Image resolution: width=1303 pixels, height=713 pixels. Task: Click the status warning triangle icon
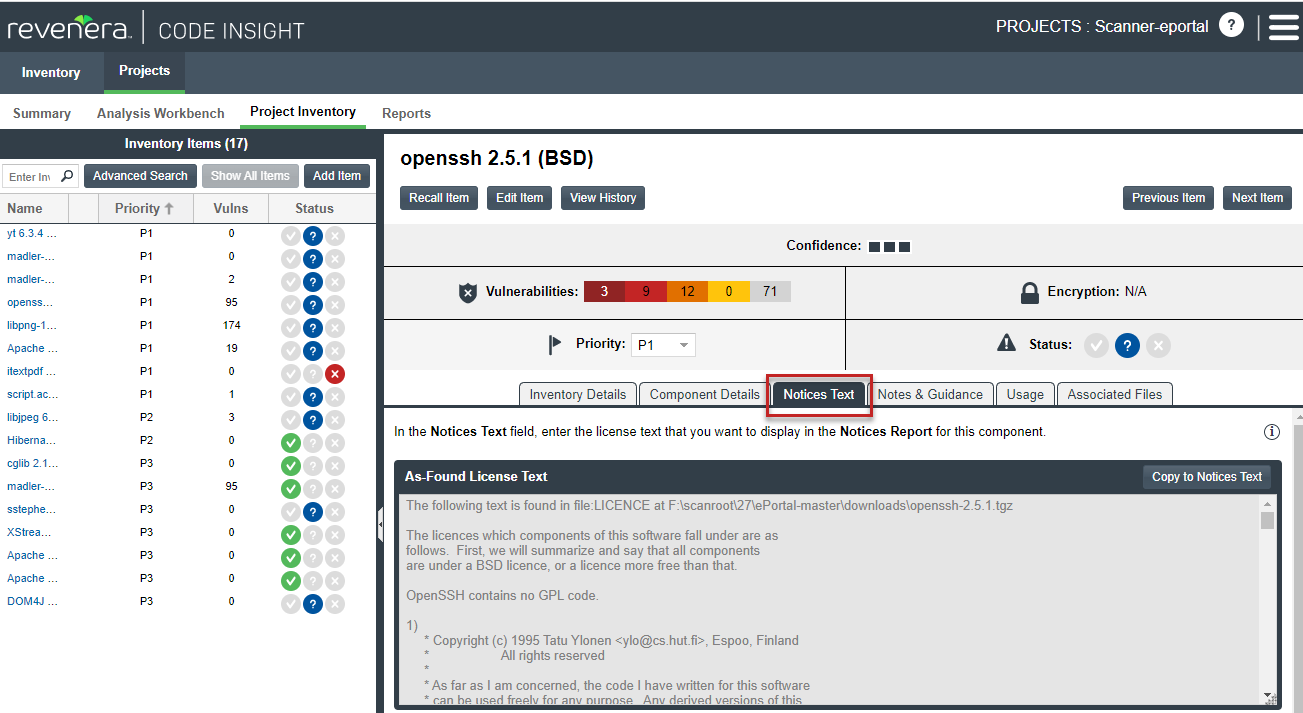(x=1006, y=343)
